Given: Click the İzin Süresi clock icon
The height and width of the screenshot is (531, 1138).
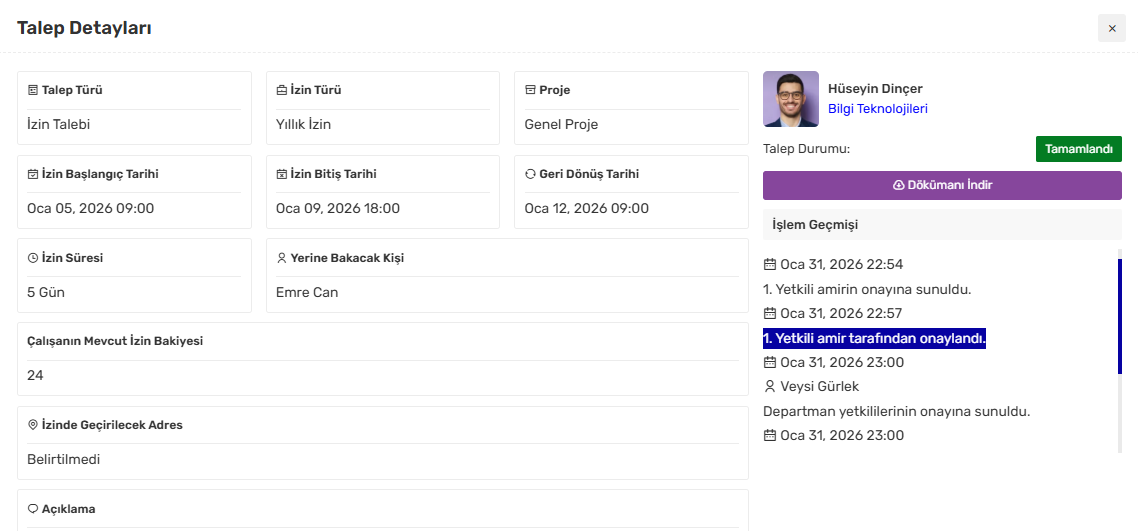Looking at the screenshot, I should pos(33,258).
